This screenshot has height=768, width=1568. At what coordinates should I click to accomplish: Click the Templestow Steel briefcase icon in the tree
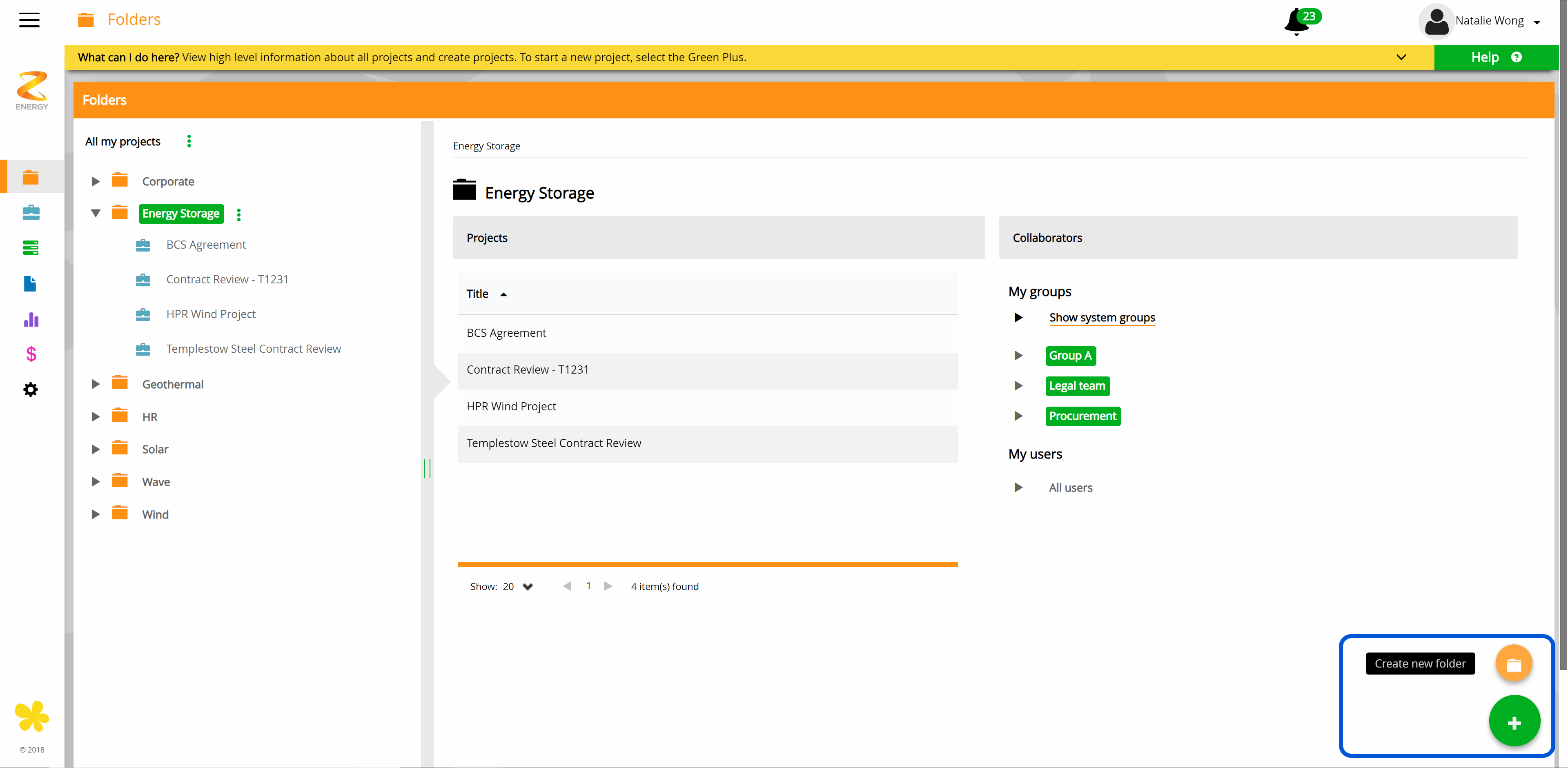pos(143,349)
